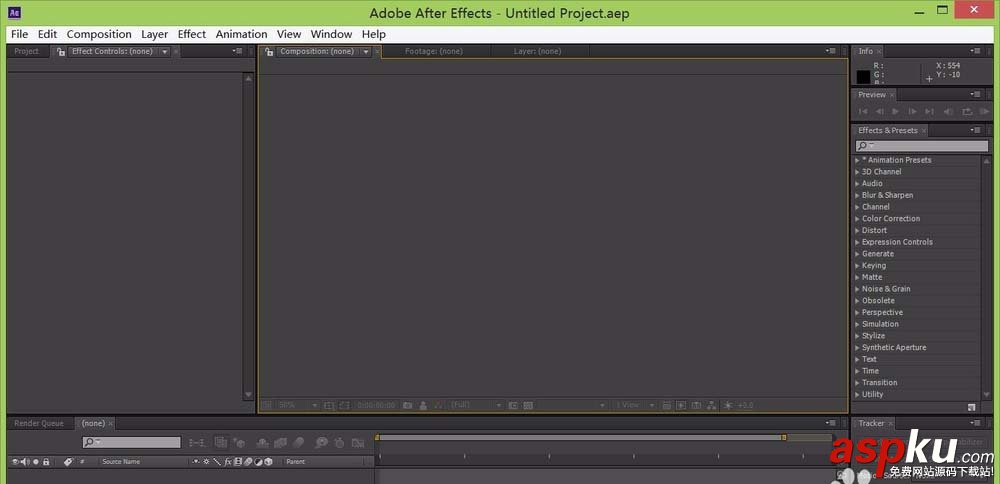
Task: Toggle audio mute in Preview panel
Action: click(x=948, y=112)
